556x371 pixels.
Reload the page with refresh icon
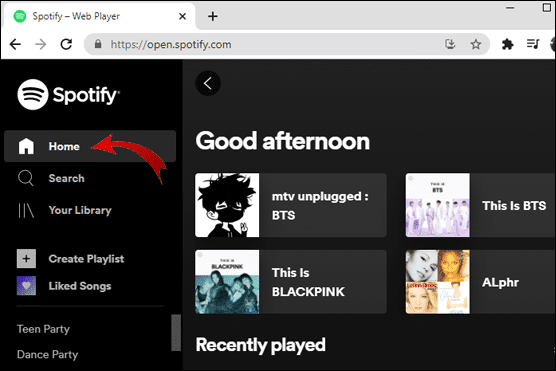pos(66,44)
